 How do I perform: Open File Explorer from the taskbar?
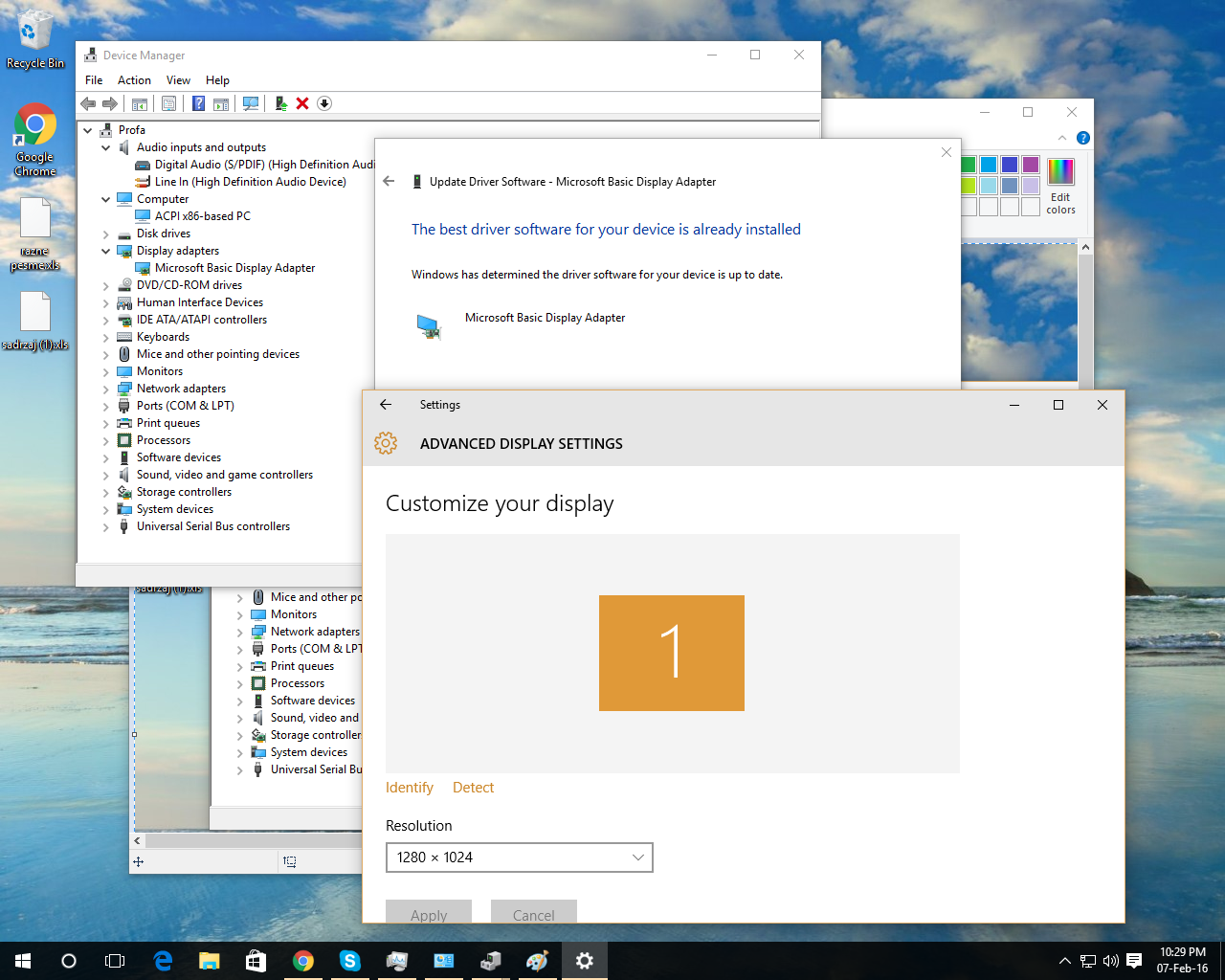[209, 961]
